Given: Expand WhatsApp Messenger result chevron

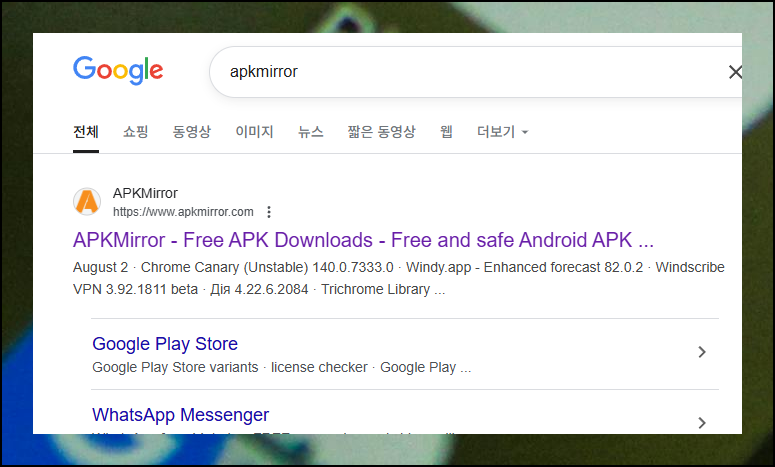Looking at the screenshot, I should tap(702, 423).
